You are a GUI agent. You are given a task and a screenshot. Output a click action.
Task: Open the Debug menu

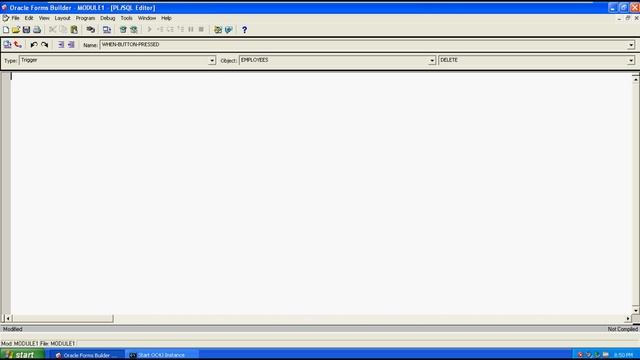(x=108, y=18)
